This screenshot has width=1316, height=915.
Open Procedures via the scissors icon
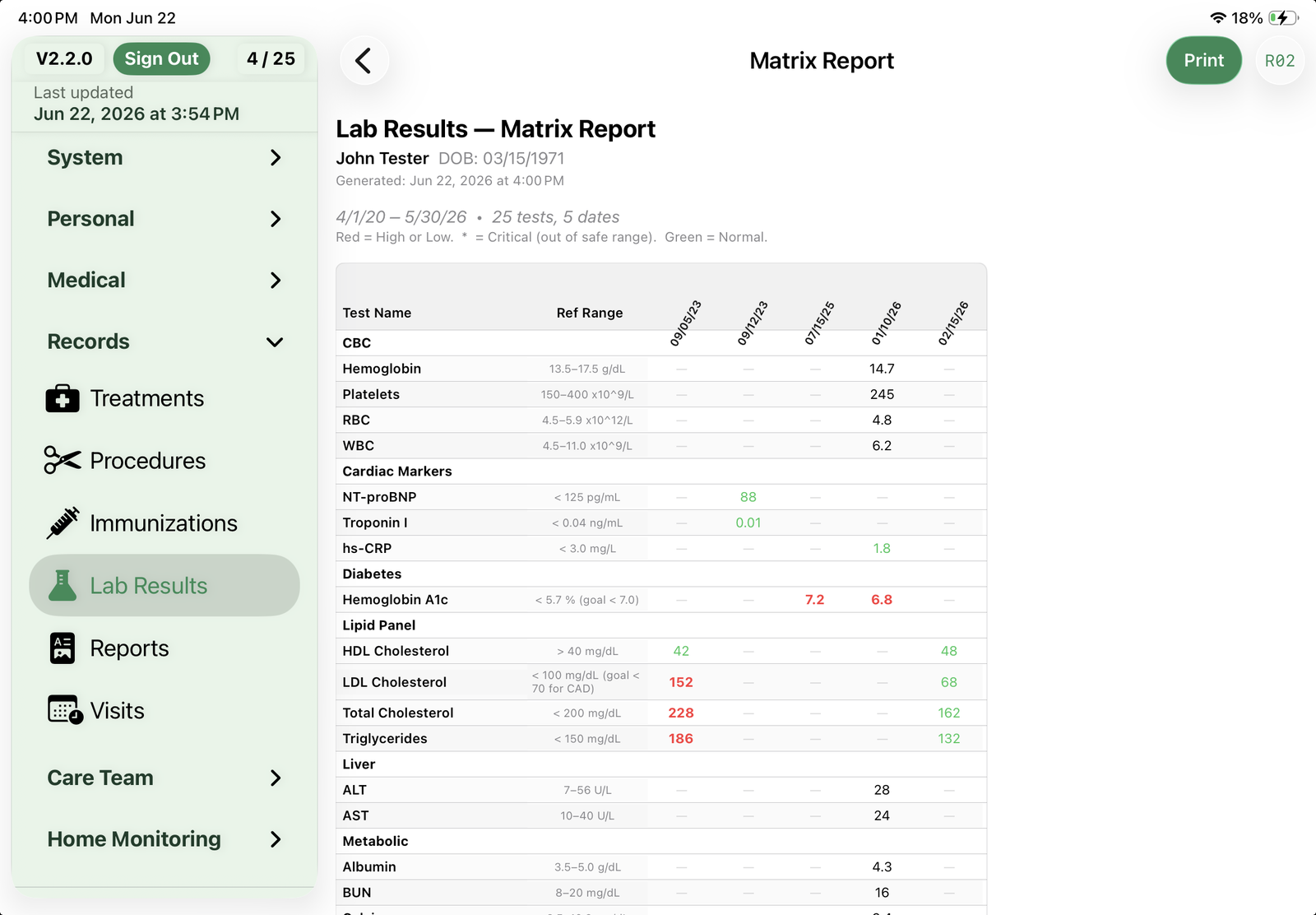coord(63,461)
